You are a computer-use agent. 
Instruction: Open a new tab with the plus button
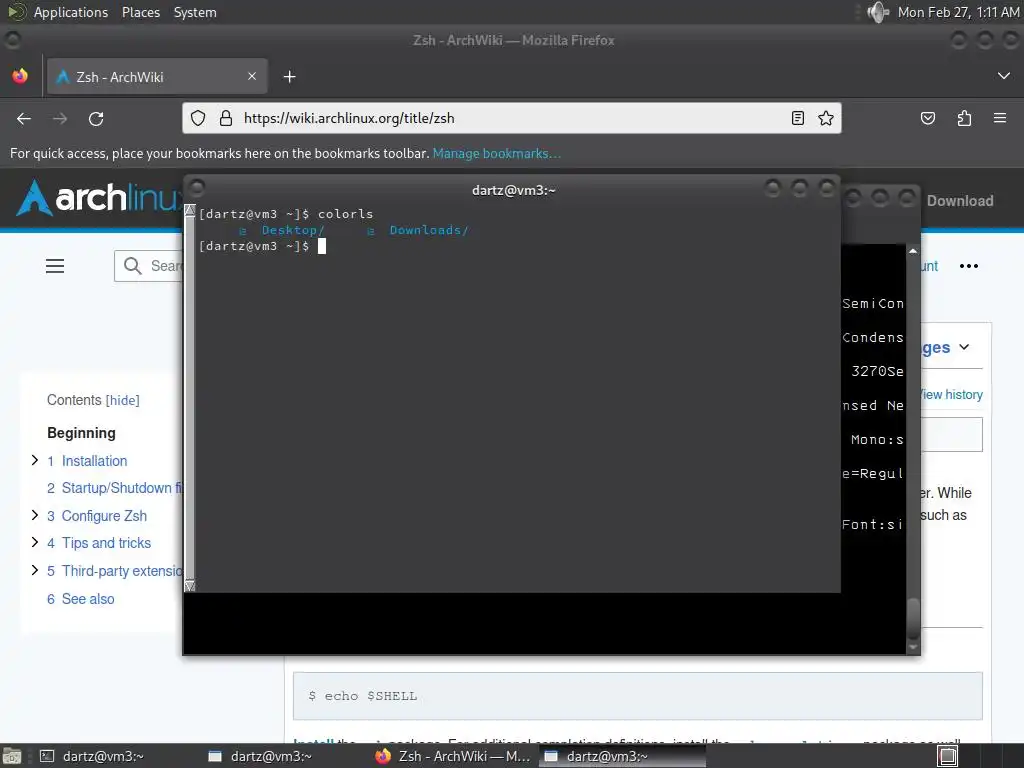pyautogui.click(x=289, y=77)
